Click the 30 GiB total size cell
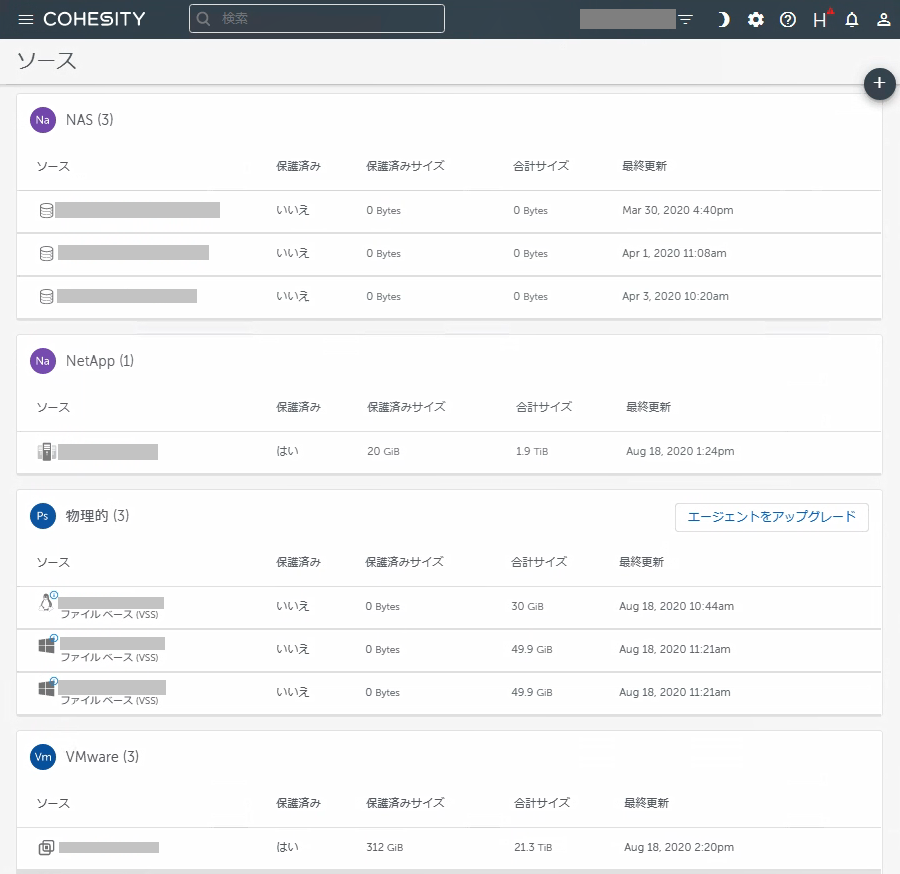 527,607
